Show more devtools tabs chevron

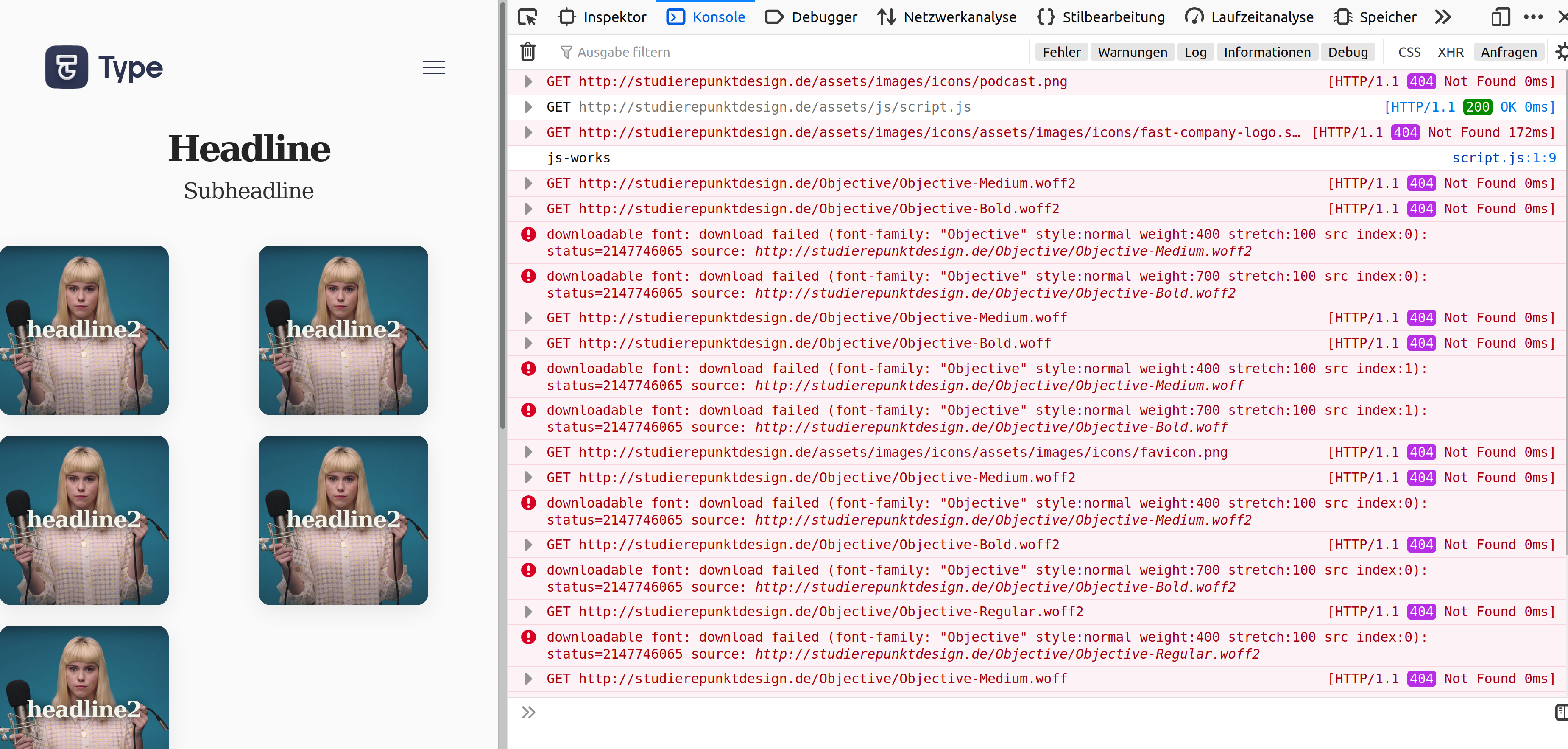1442,17
